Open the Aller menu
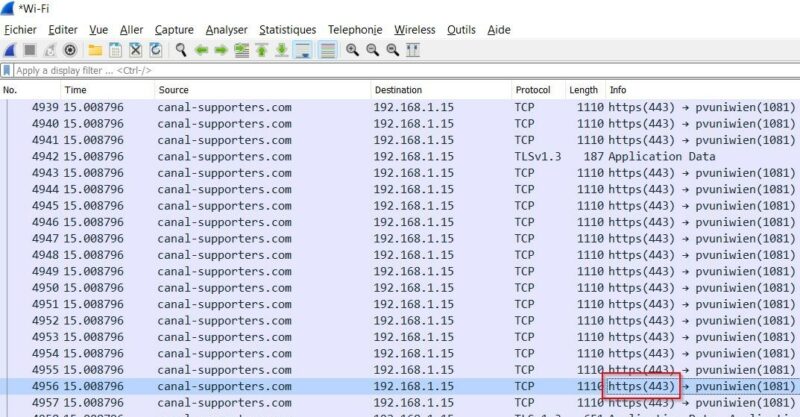Image resolution: width=800 pixels, height=417 pixels. 131,30
